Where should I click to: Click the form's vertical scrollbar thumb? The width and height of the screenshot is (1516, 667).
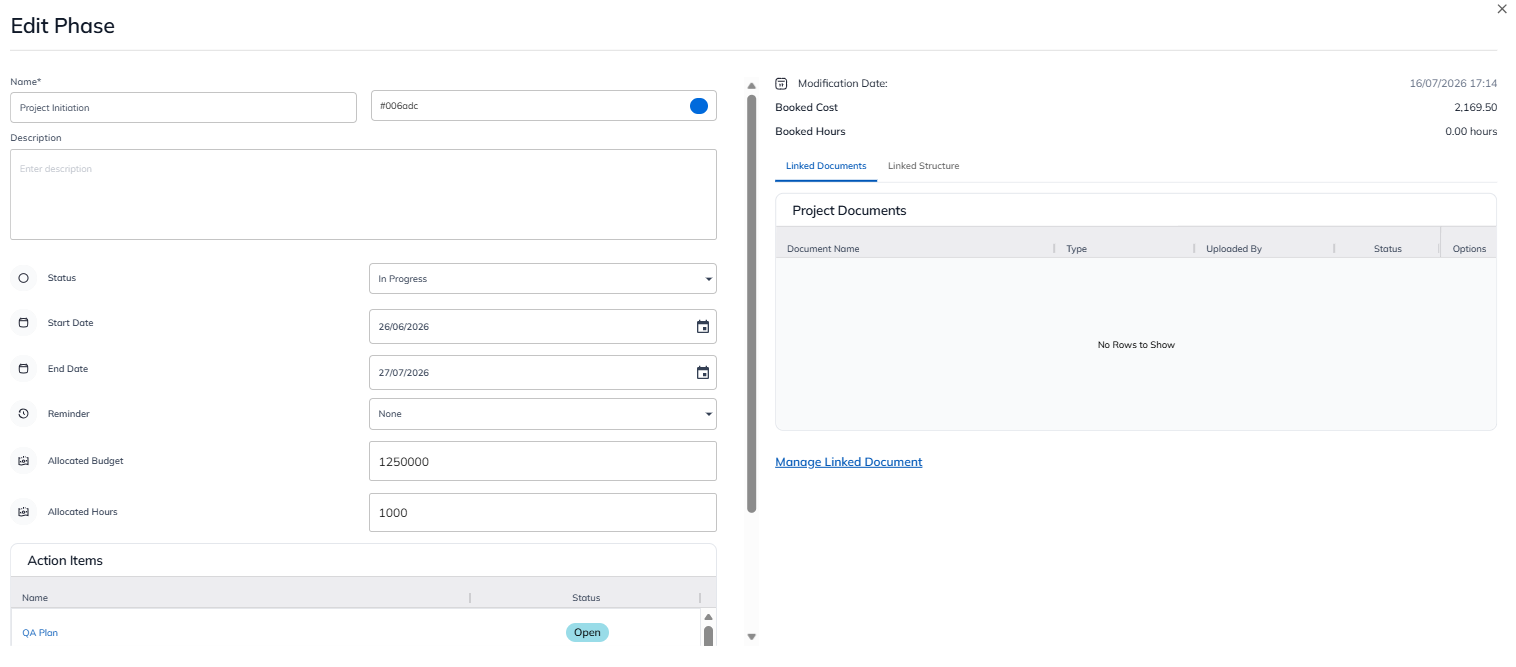coord(752,304)
